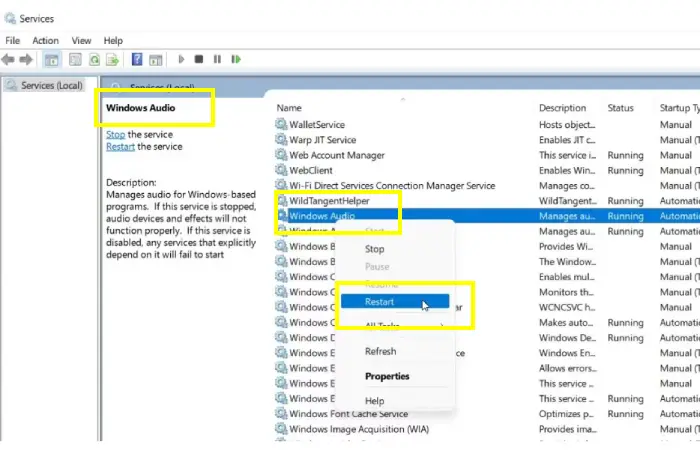Click the Wi-Fi Direct Services gear icon

click(281, 185)
